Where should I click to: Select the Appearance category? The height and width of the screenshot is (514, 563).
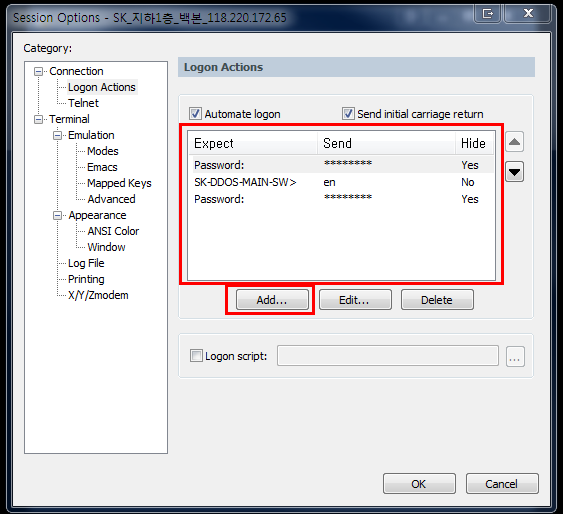(97, 215)
